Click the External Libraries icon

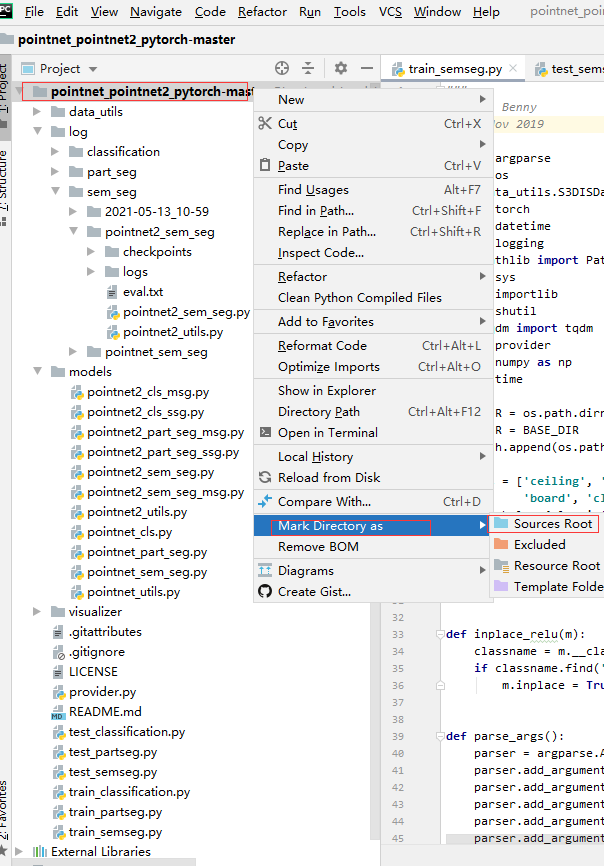pyautogui.click(x=40, y=852)
